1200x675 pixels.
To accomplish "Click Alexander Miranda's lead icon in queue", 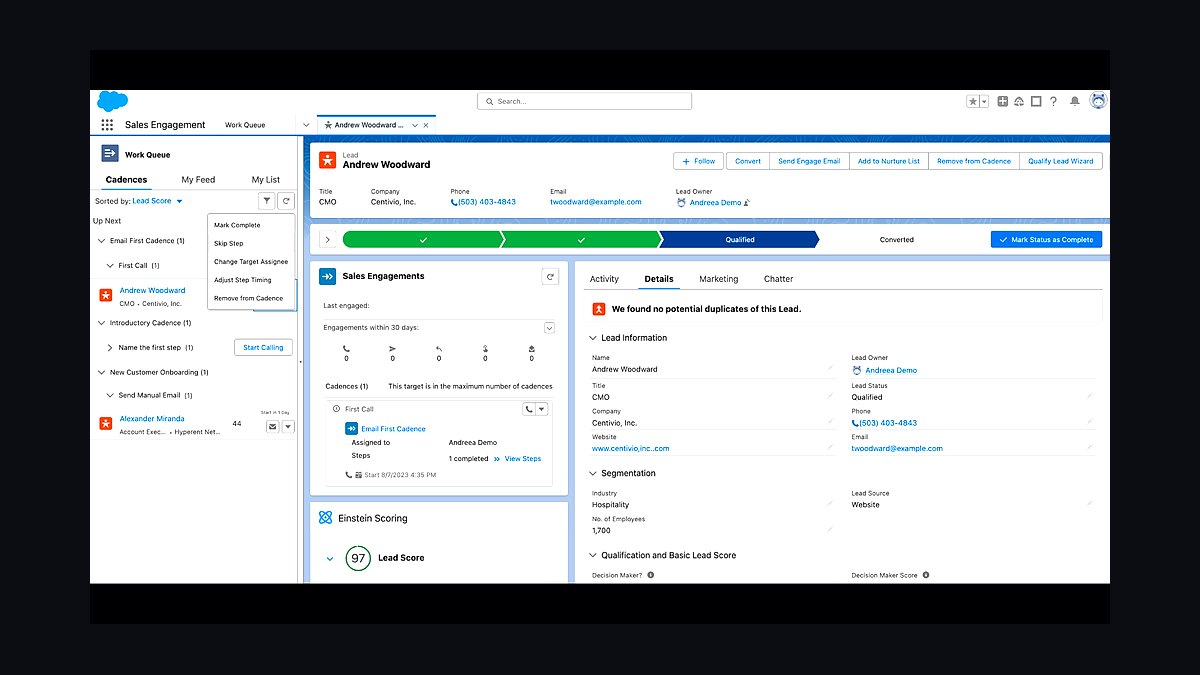I will coord(105,424).
